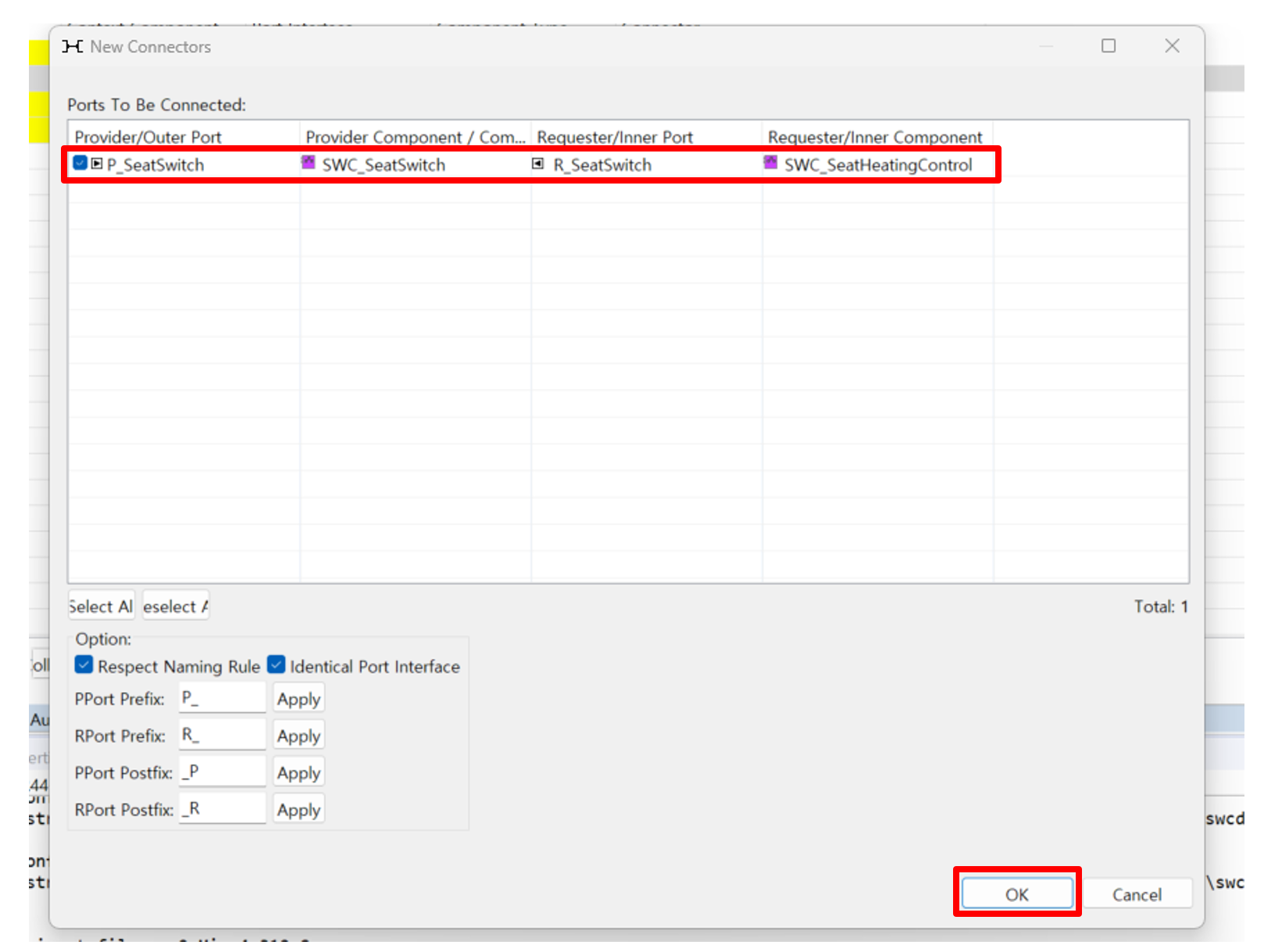Toggle Identical Port Interface checkbox

coord(277,665)
